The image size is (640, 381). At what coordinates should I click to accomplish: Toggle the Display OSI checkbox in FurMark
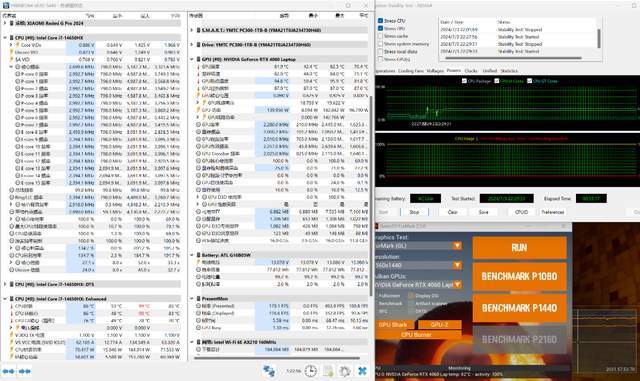411,296
